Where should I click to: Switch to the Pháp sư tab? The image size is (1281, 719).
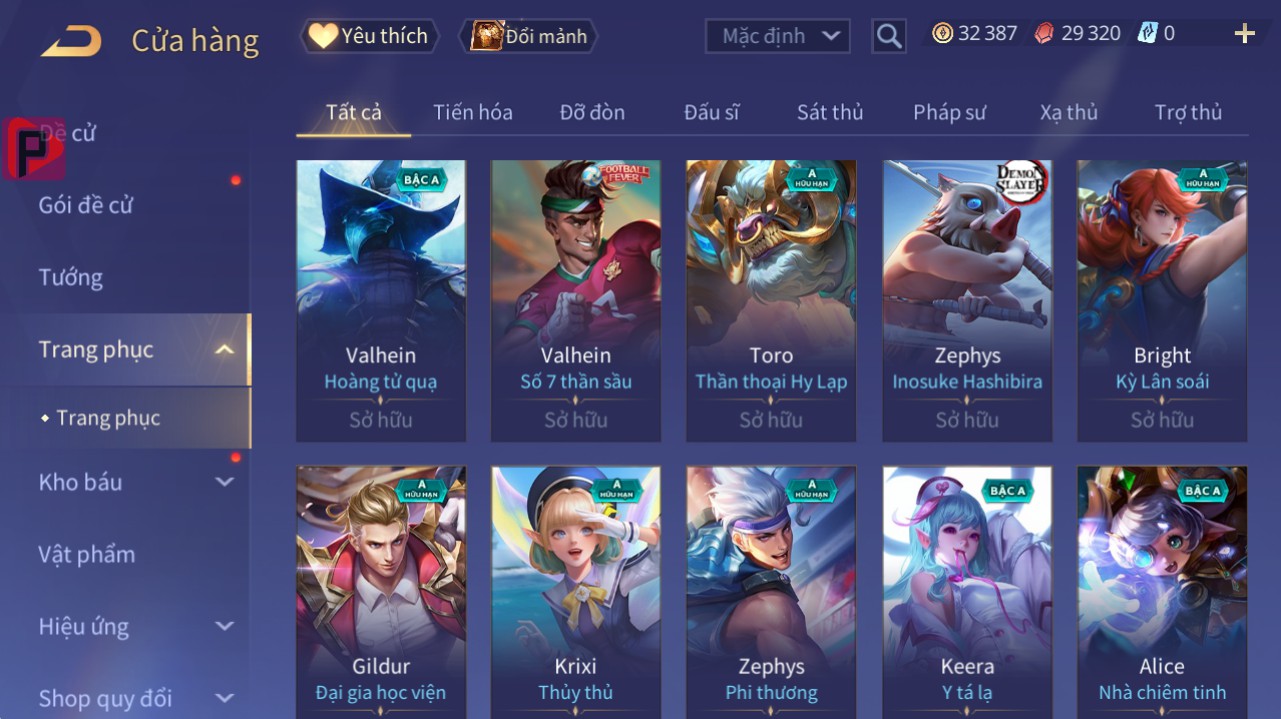[949, 112]
